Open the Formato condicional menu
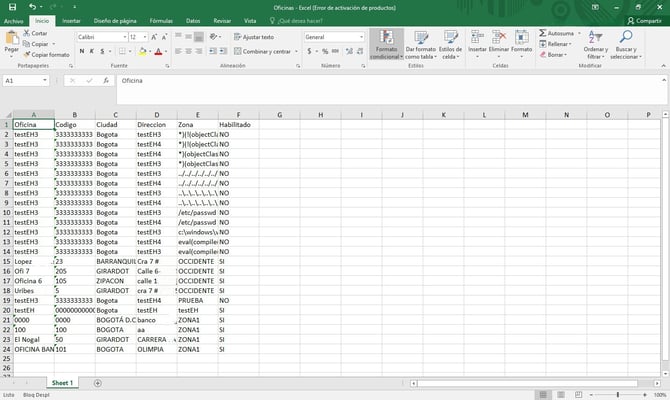Screen dimensions: 670x400 point(385,46)
